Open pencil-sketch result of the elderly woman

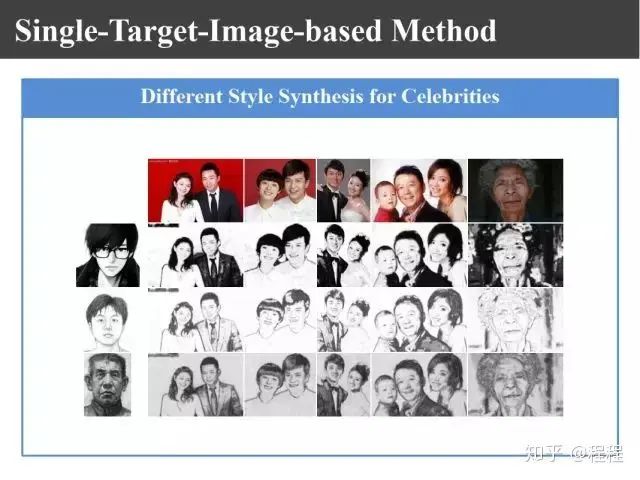coord(516,320)
